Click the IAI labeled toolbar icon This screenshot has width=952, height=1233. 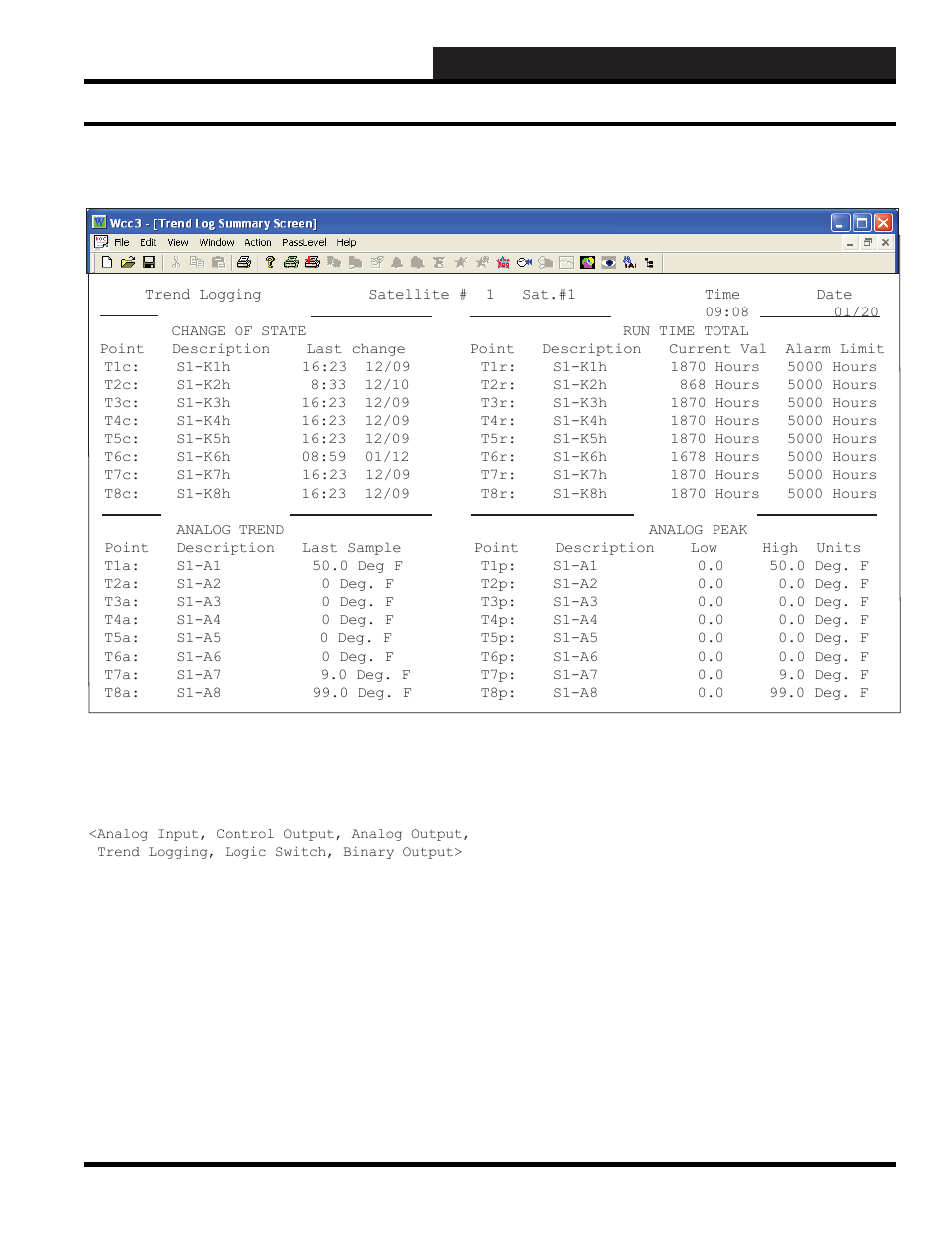(x=629, y=262)
